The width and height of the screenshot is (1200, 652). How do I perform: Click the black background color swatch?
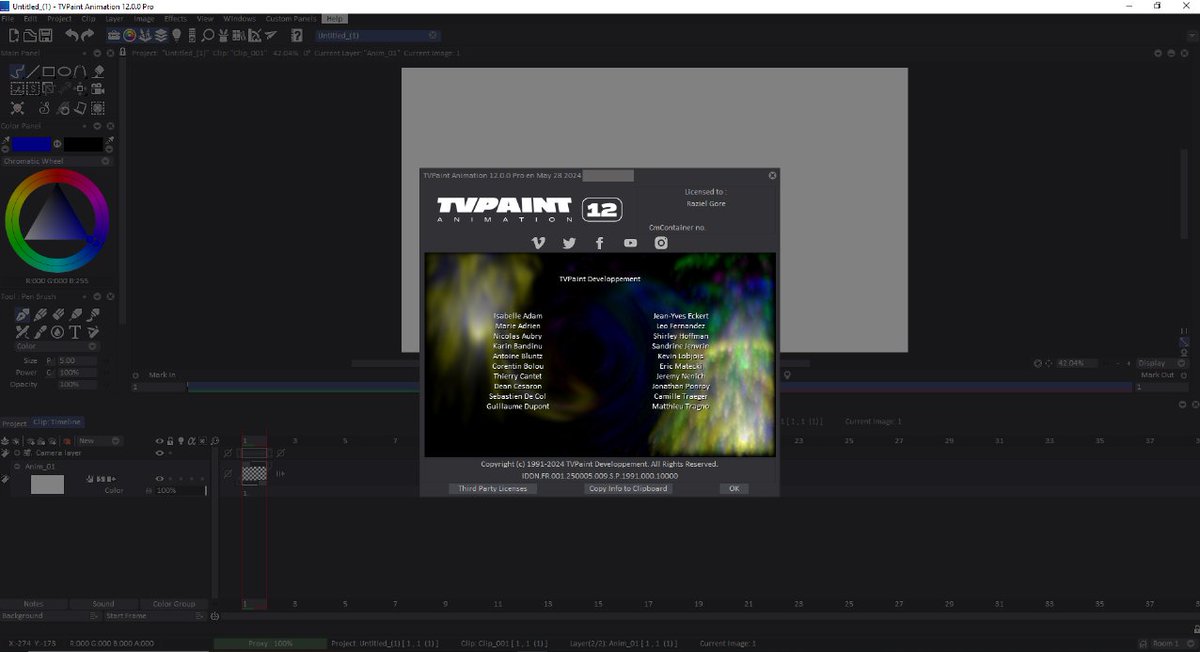point(83,144)
